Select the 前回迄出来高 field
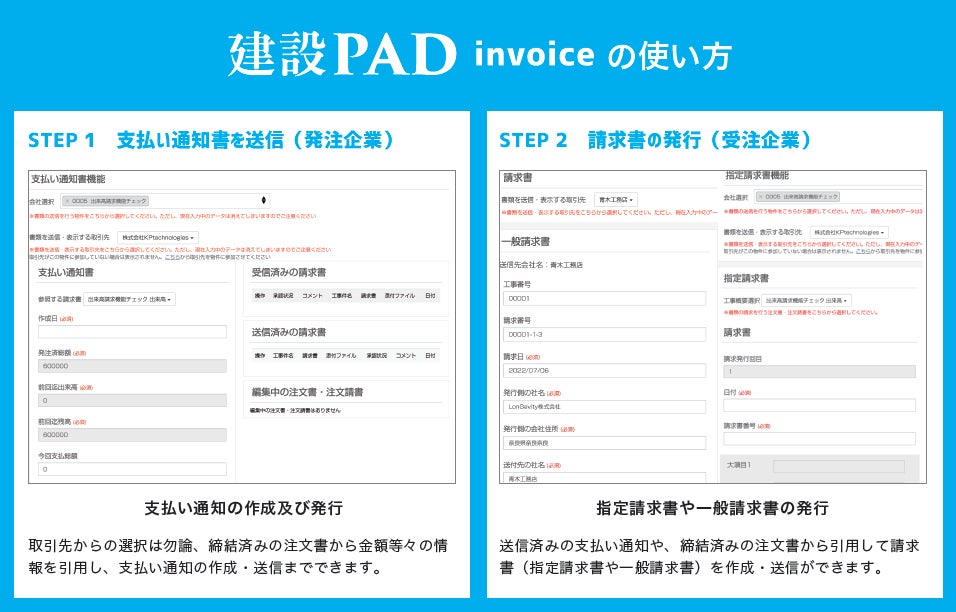This screenshot has width=956, height=612. [x=132, y=400]
